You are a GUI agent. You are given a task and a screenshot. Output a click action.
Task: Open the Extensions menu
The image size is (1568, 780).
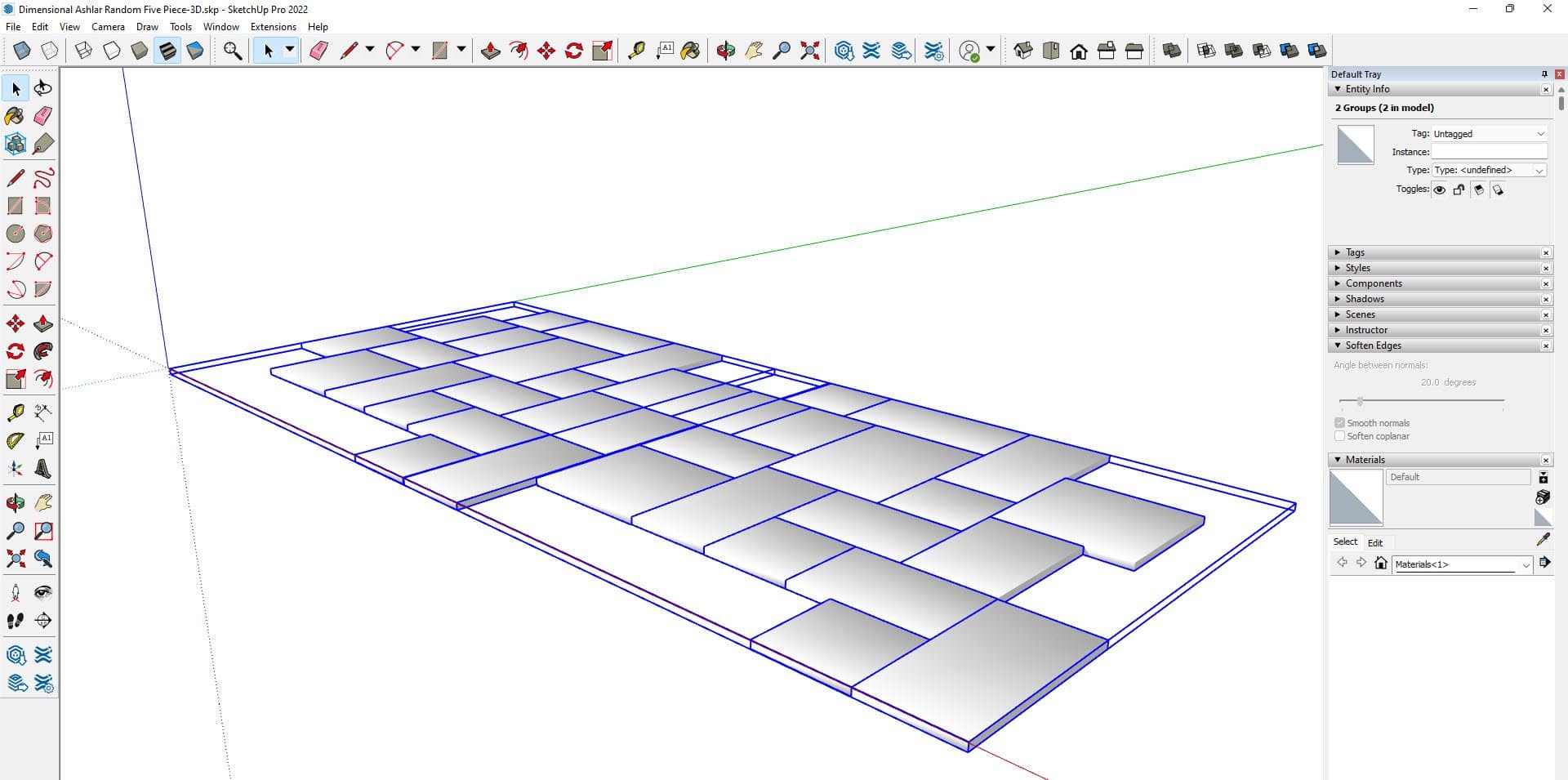(x=273, y=27)
